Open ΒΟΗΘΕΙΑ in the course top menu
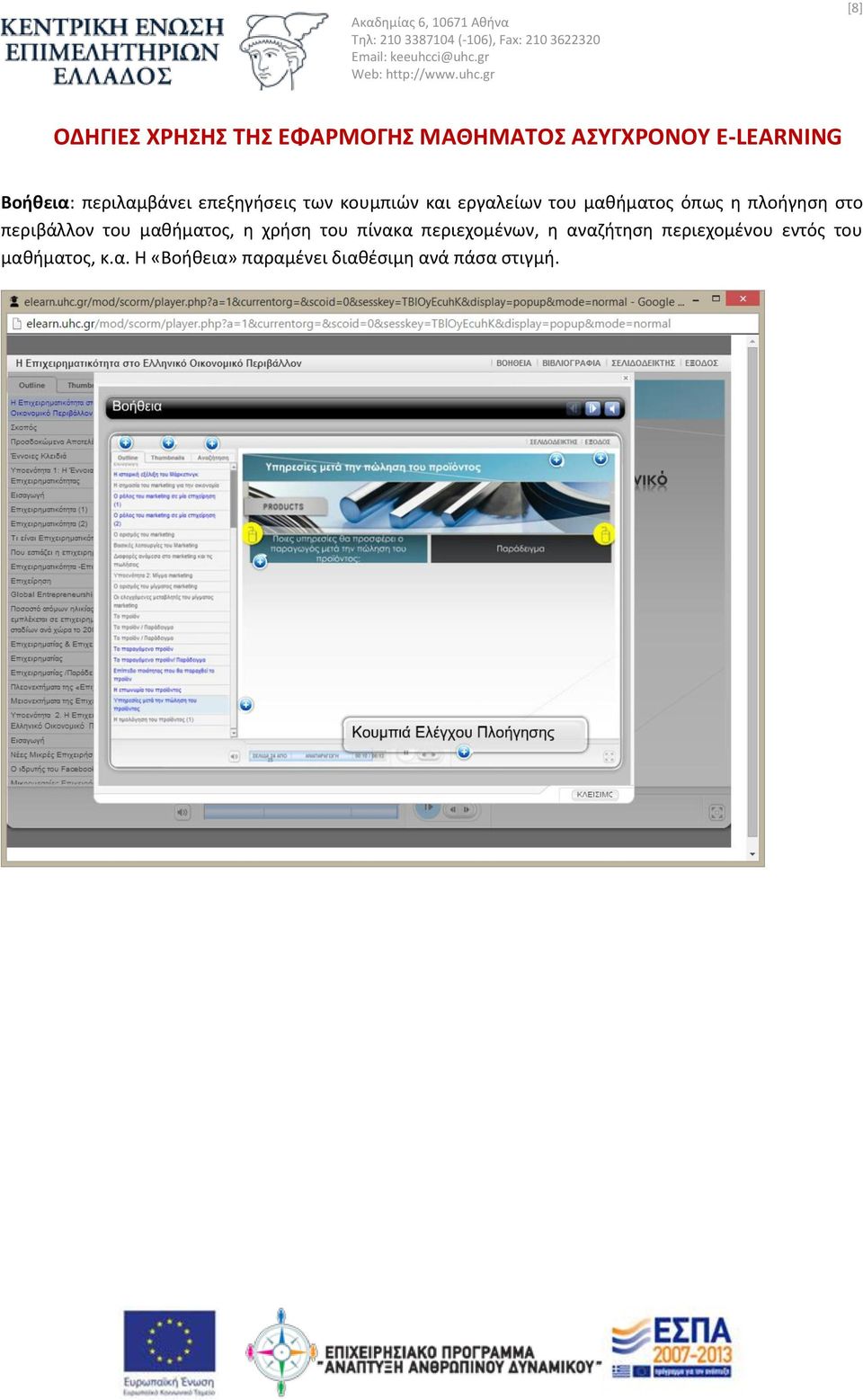Screen dimensions: 863x1400 click(513, 363)
